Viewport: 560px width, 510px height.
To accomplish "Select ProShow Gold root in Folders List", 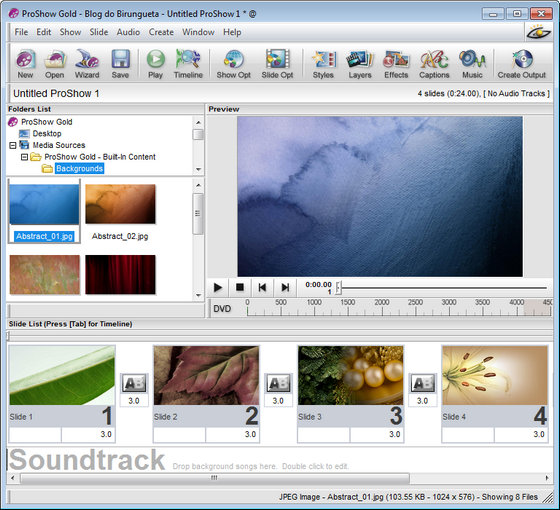I will (x=46, y=122).
